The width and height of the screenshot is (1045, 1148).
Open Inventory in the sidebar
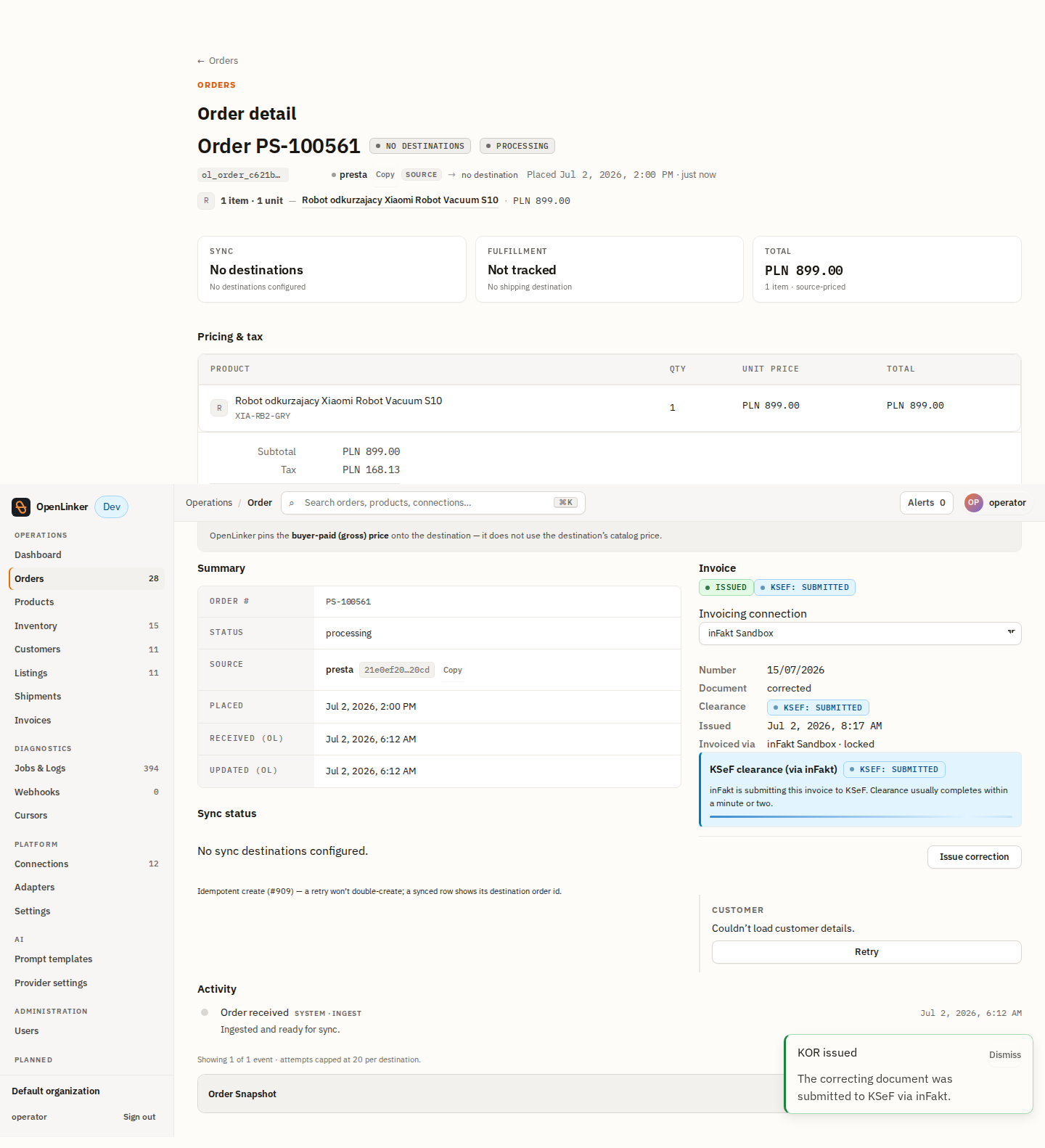coord(86,626)
